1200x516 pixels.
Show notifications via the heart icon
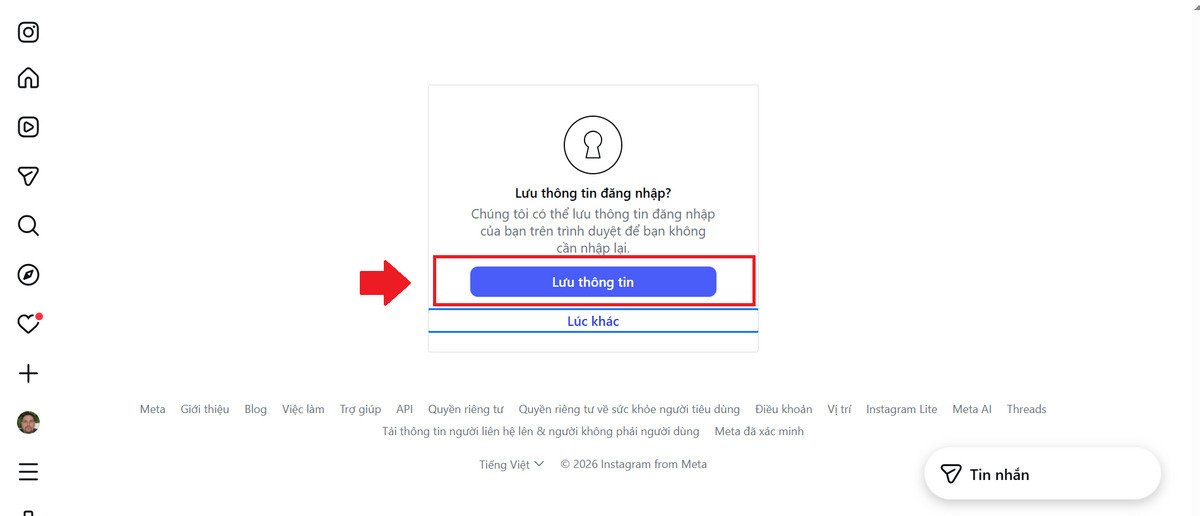29,324
